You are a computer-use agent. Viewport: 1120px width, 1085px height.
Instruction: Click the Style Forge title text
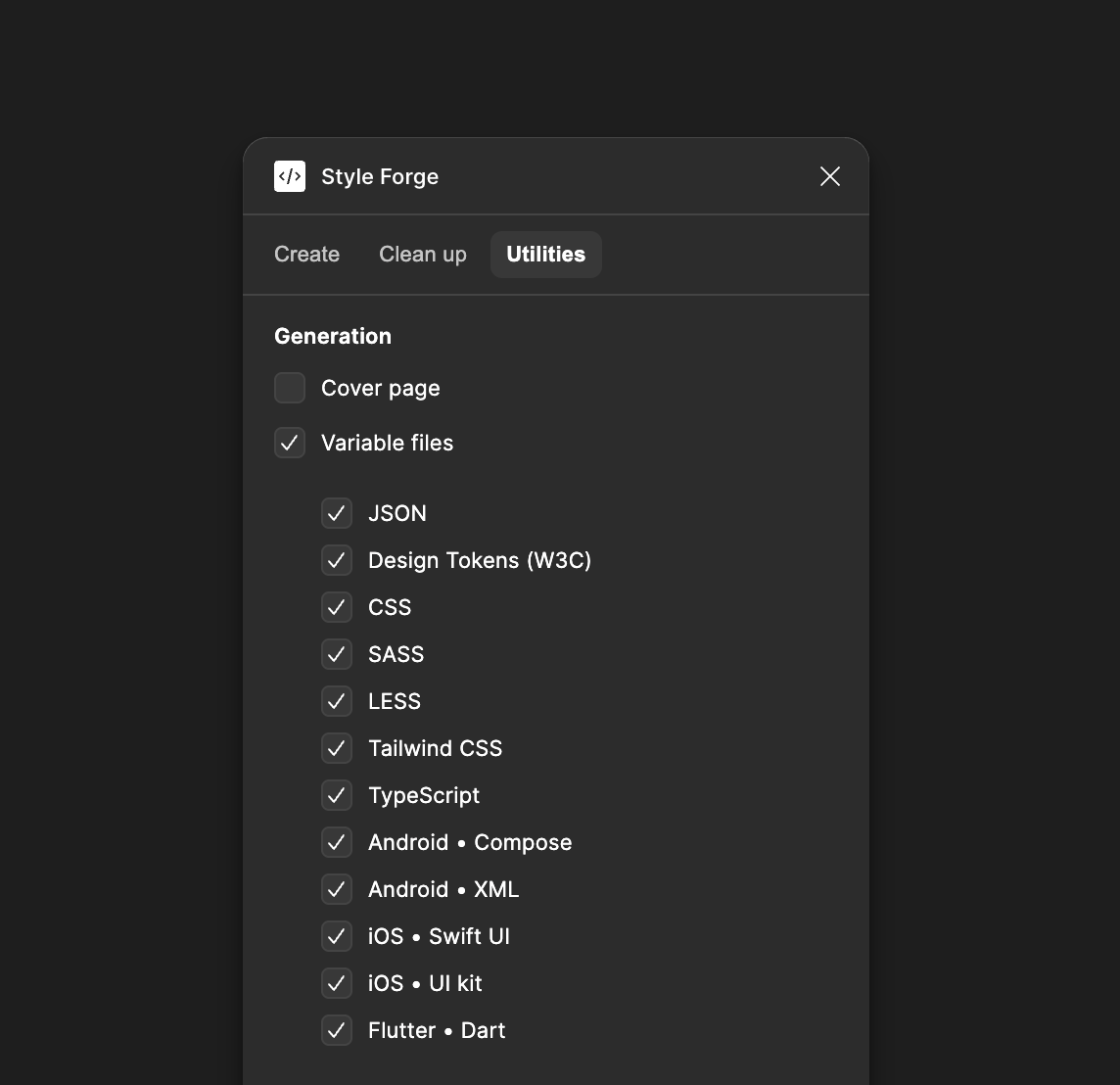point(380,177)
